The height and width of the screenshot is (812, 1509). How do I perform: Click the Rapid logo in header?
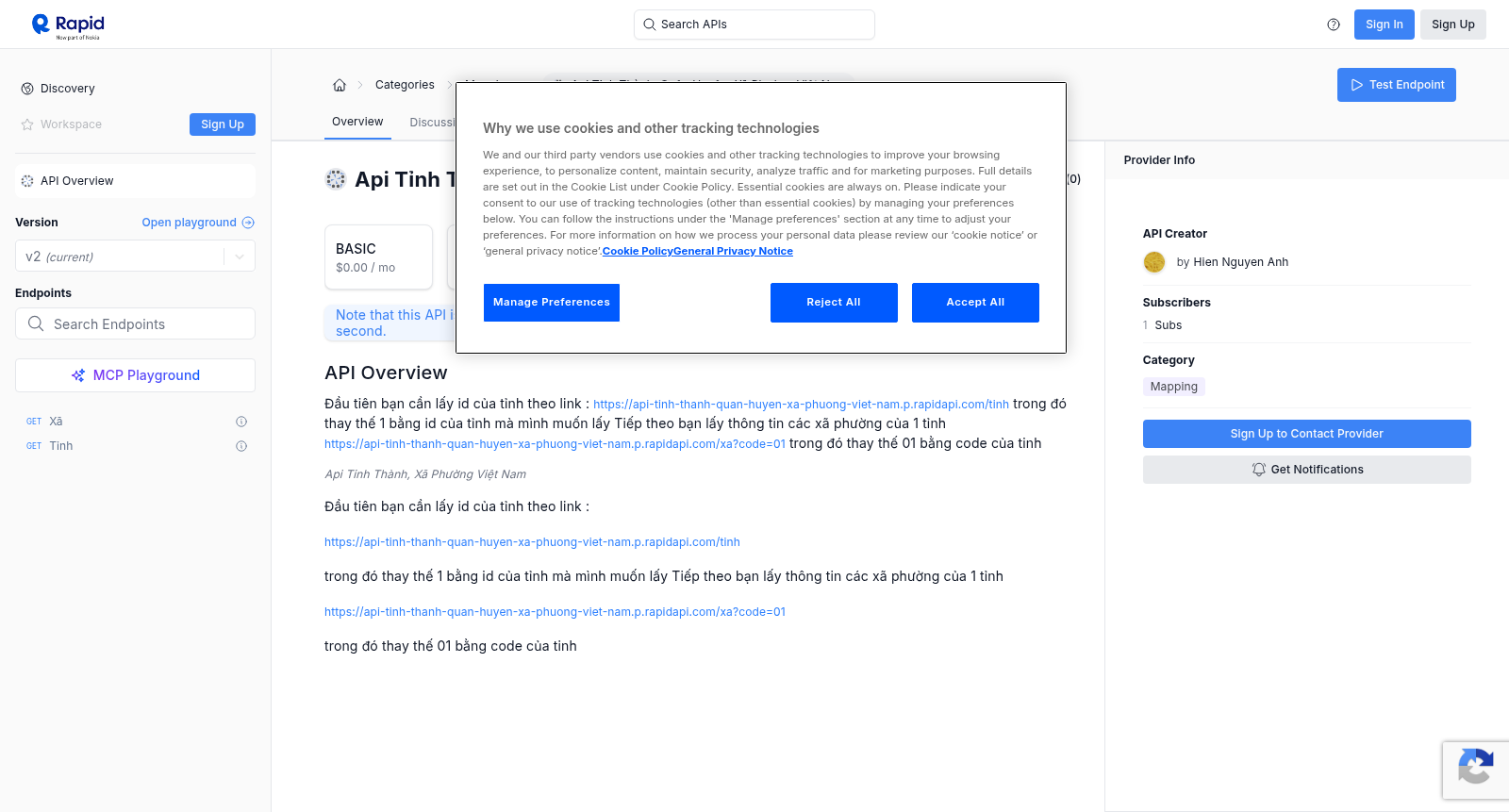coord(68,25)
